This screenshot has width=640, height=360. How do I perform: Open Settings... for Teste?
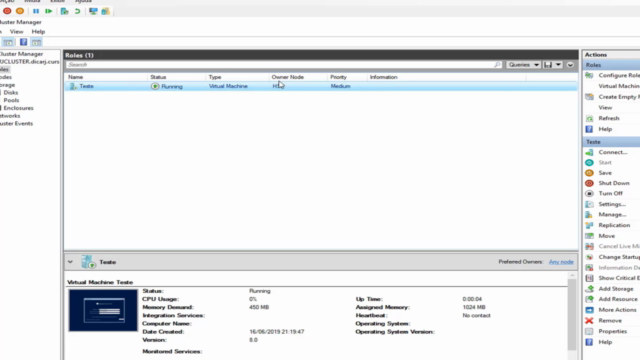click(612, 204)
